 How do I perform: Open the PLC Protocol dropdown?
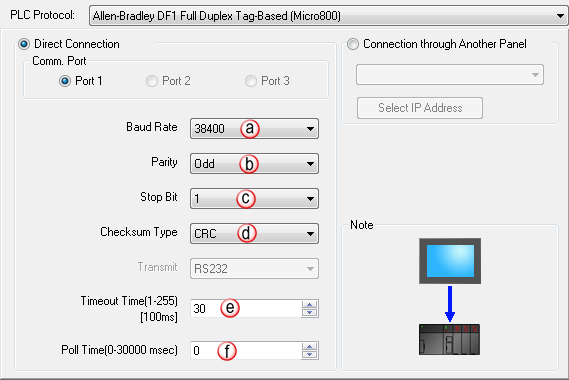pyautogui.click(x=328, y=16)
